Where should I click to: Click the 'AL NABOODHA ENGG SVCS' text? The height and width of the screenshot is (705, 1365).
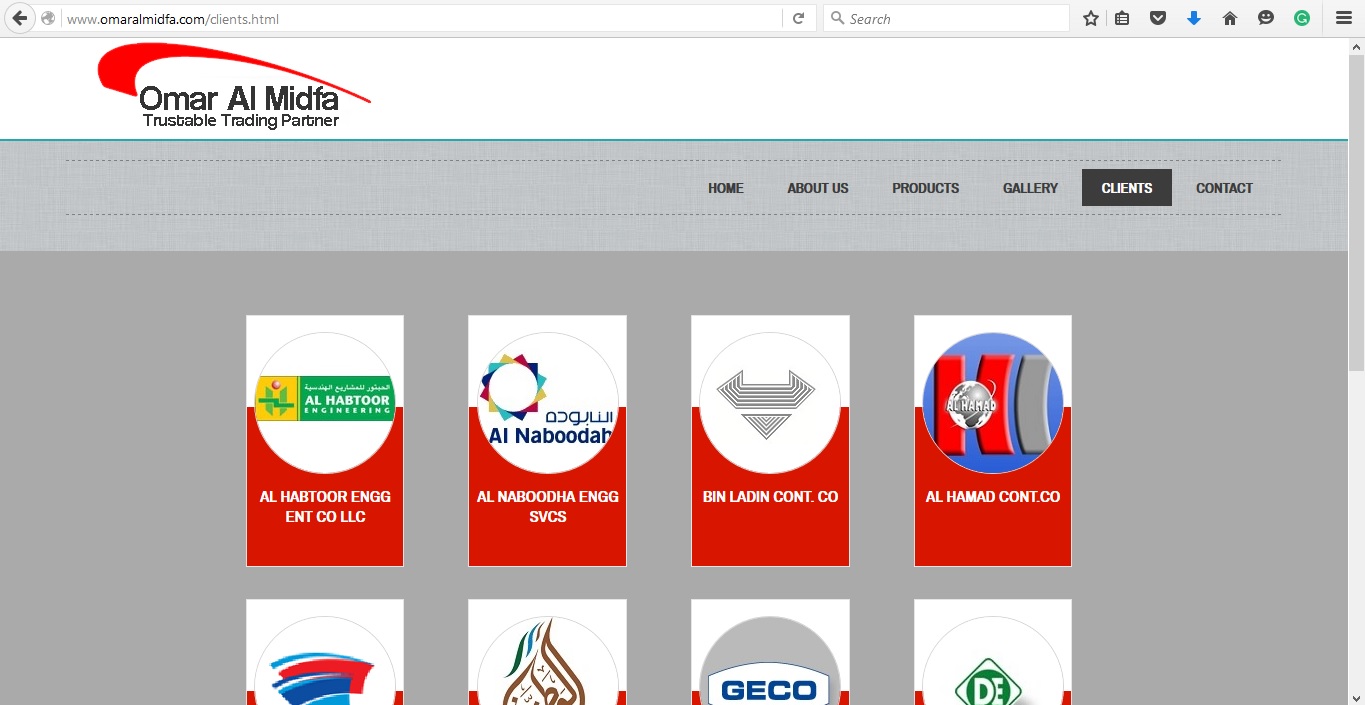point(548,507)
